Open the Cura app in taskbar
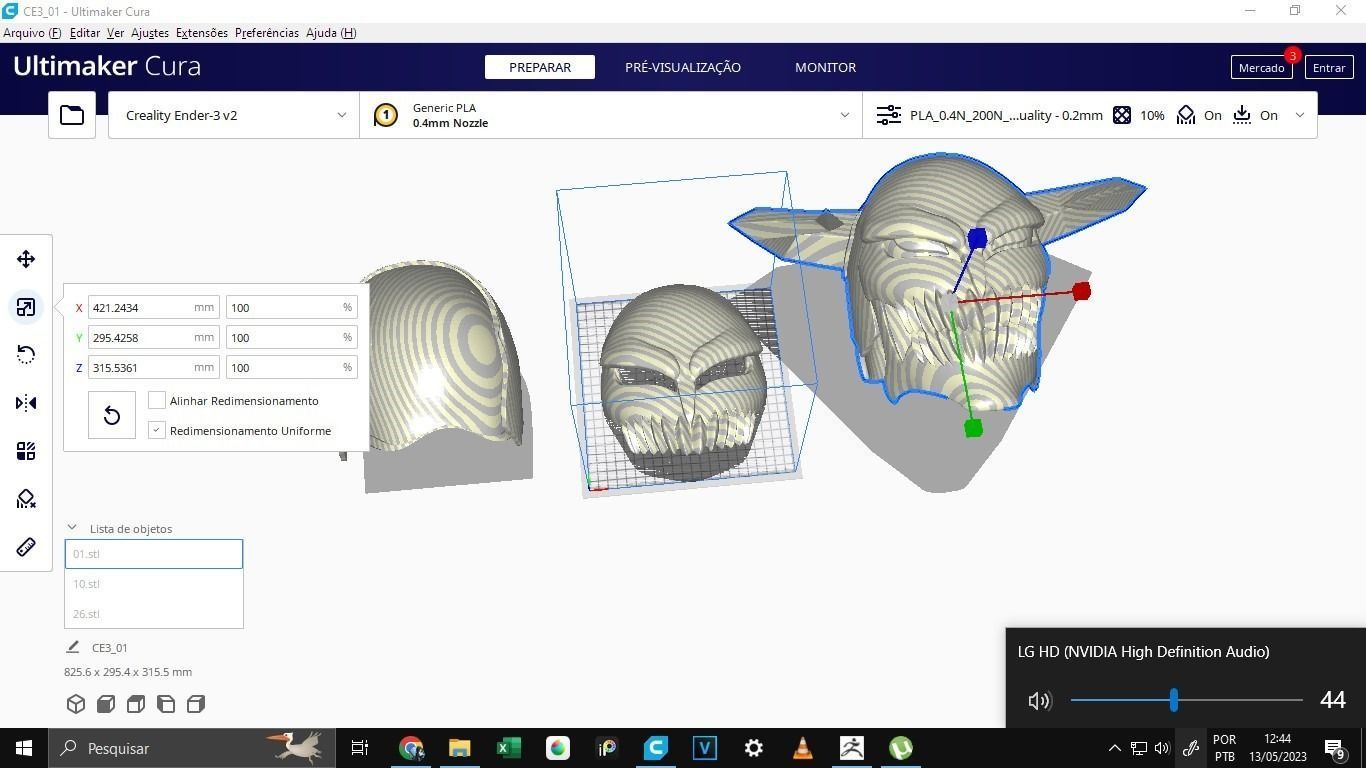1366x768 pixels. click(656, 748)
